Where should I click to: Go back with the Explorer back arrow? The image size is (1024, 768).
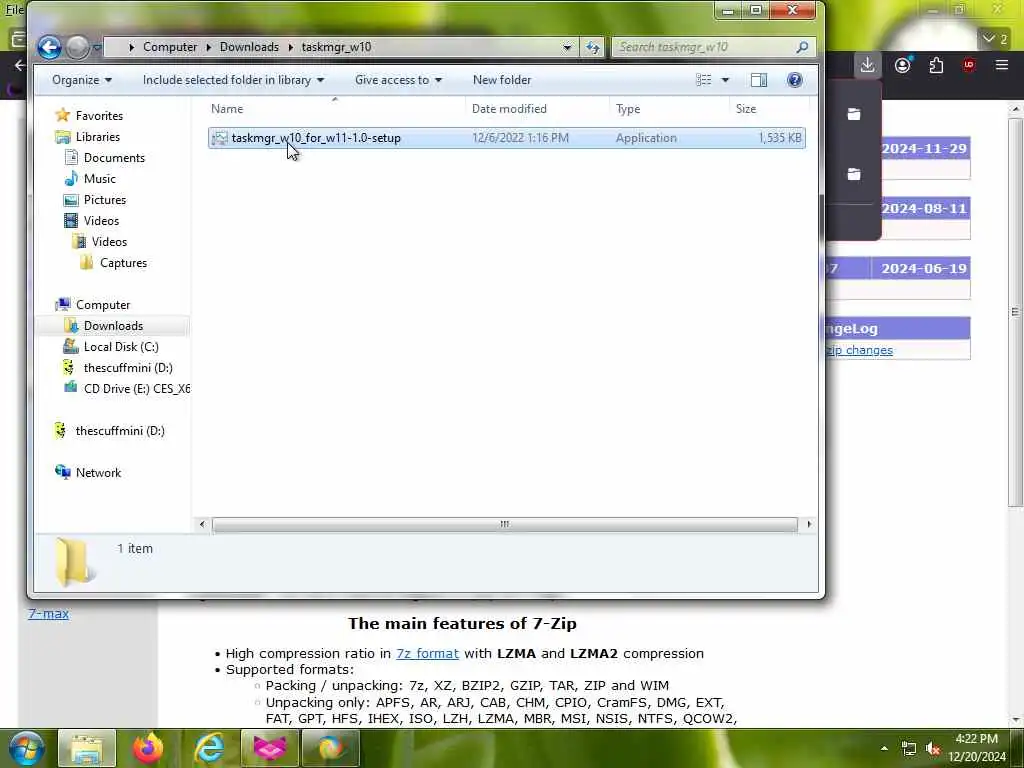point(49,47)
